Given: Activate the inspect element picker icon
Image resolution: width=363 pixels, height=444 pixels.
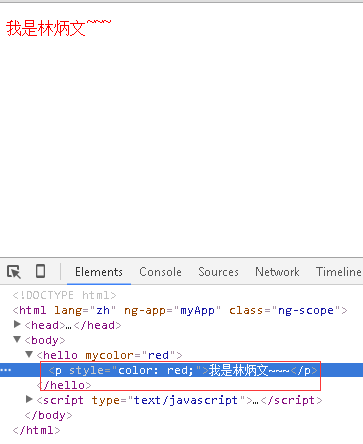Looking at the screenshot, I should point(14,272).
